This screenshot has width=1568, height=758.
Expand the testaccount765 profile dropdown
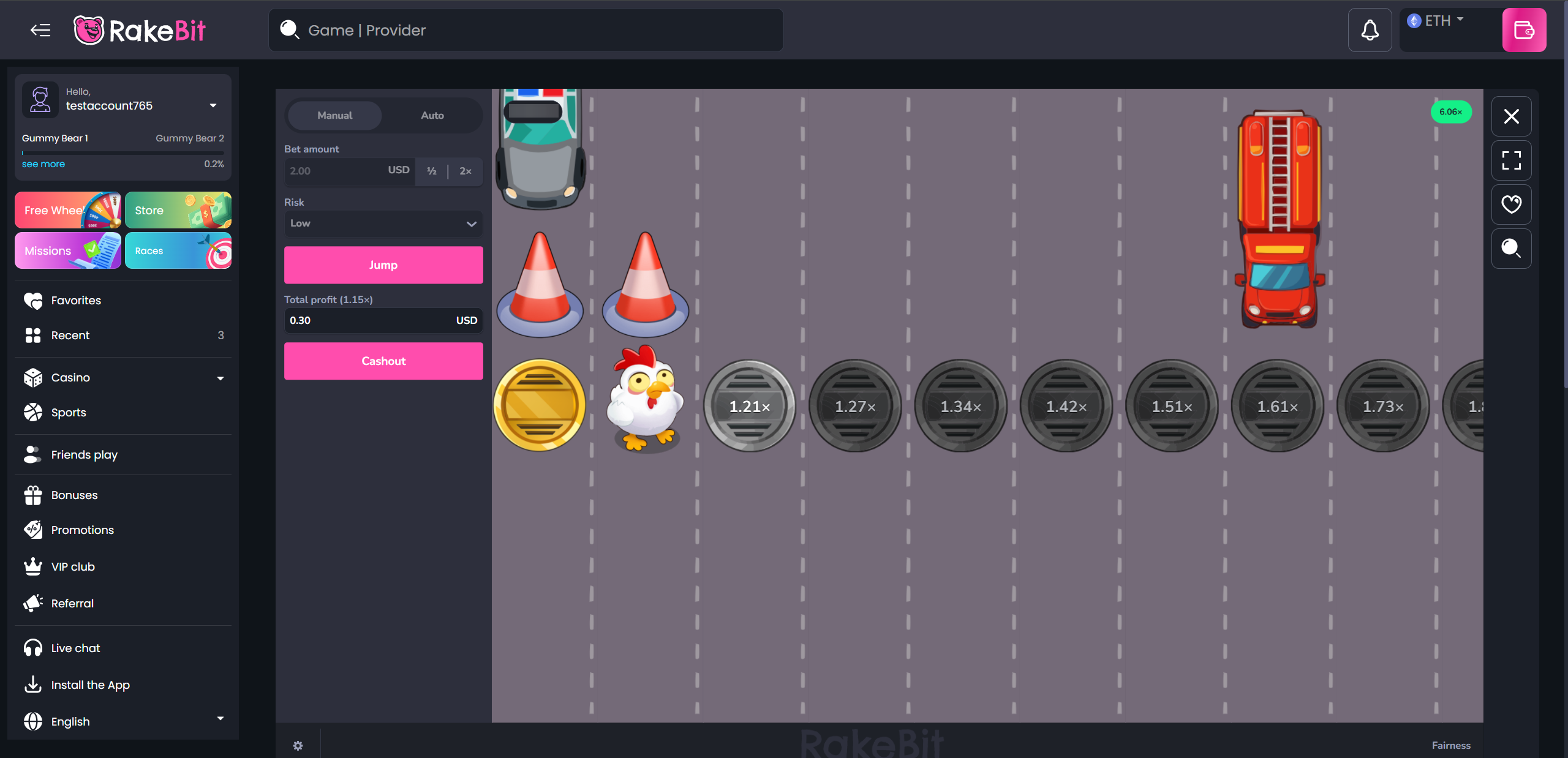click(x=213, y=105)
